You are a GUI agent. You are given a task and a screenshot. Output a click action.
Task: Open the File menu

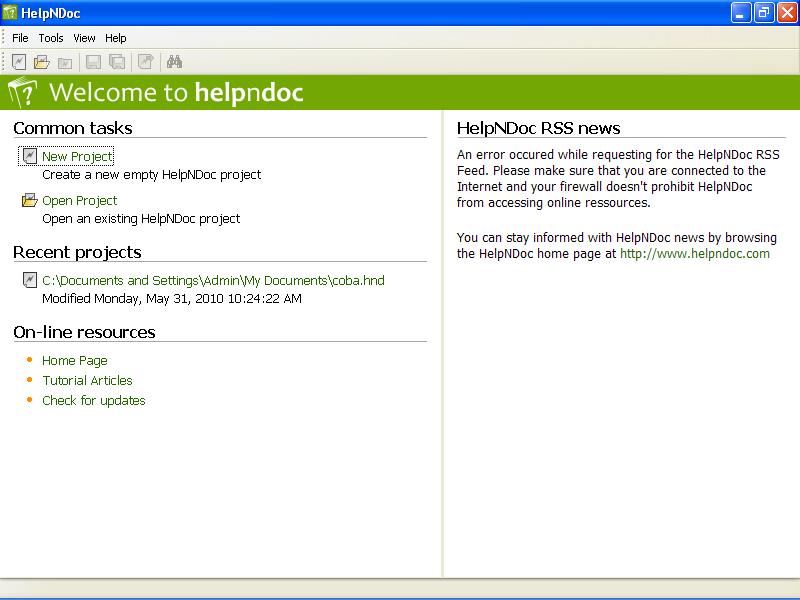[x=20, y=38]
